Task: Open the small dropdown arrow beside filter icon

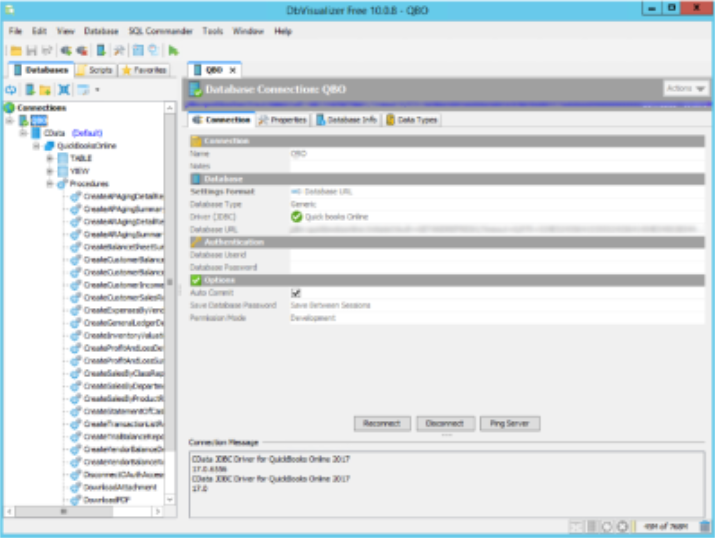Action: click(x=97, y=90)
